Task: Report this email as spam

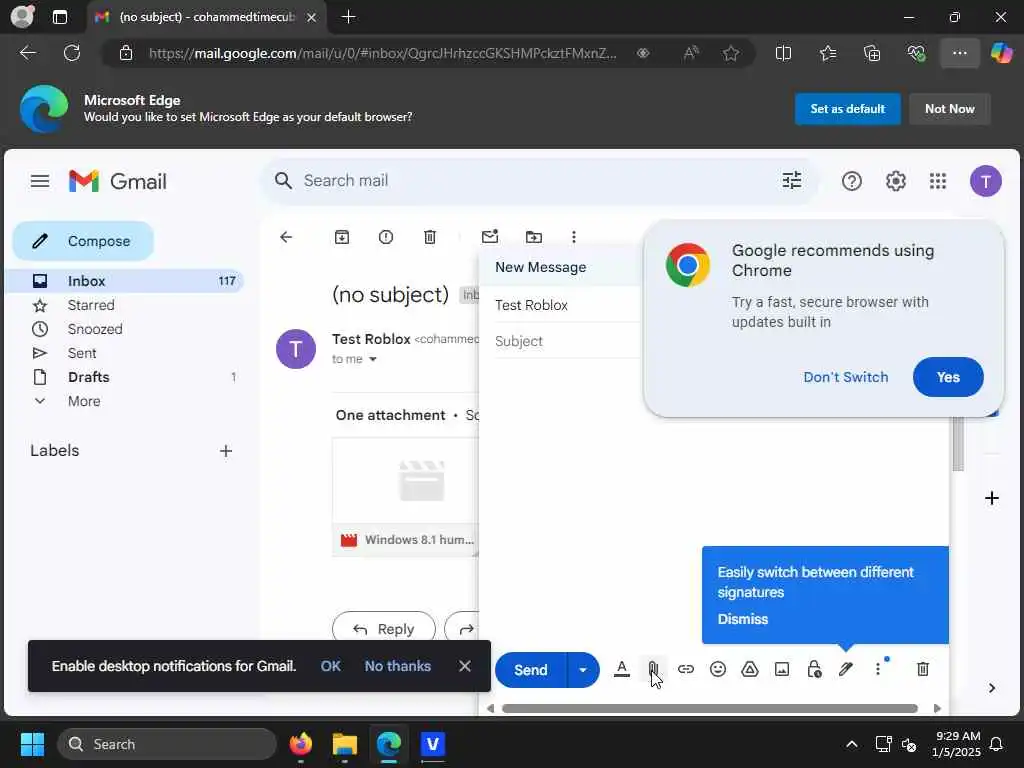Action: [x=386, y=237]
